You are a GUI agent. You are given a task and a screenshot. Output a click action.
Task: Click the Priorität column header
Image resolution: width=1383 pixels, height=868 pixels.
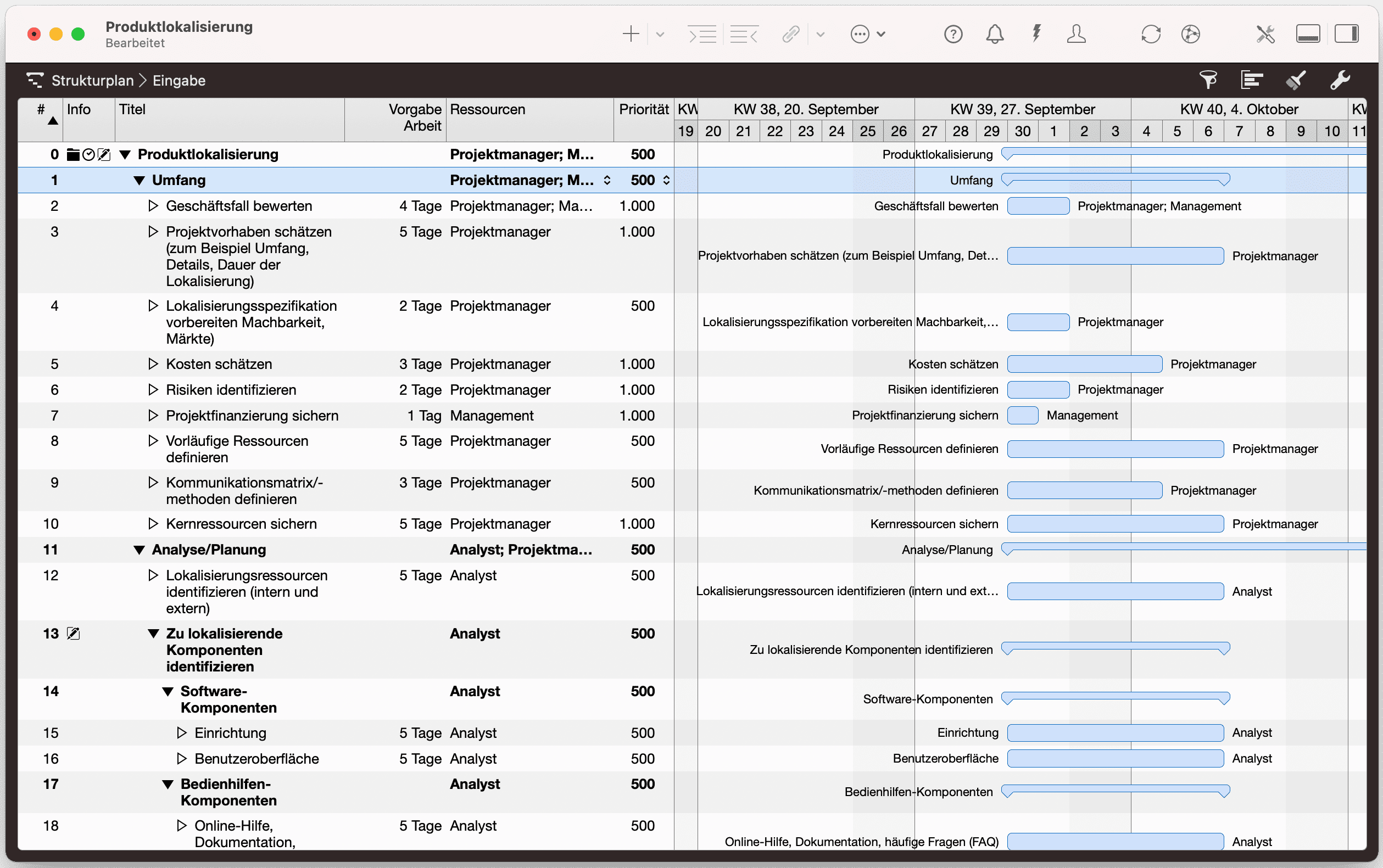[x=643, y=110]
